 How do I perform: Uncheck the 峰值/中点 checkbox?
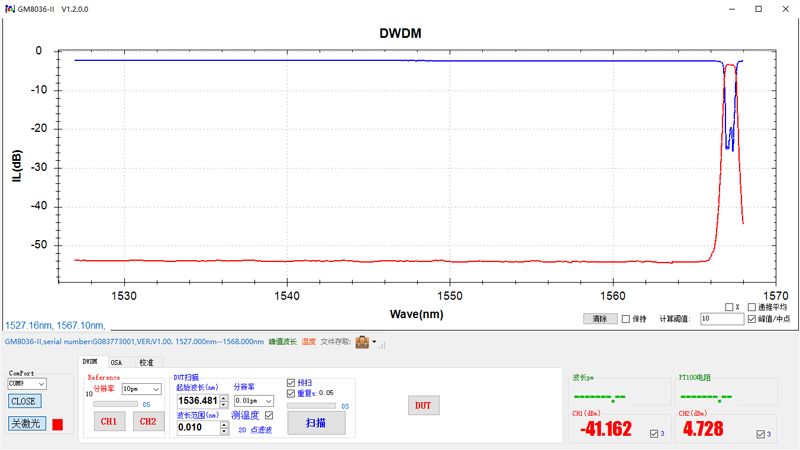pyautogui.click(x=752, y=319)
